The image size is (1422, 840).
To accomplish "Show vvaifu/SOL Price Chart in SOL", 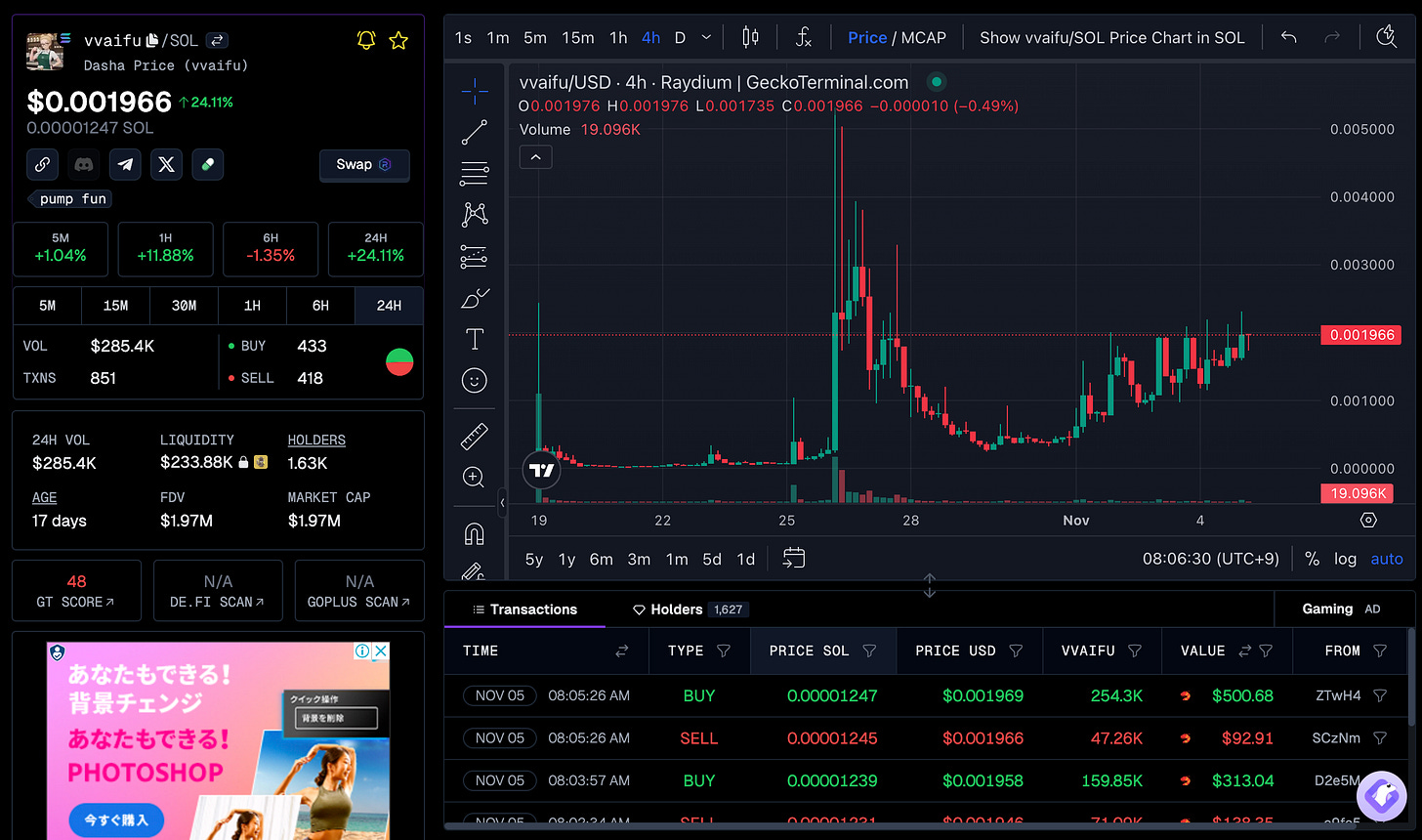I will click(1112, 37).
